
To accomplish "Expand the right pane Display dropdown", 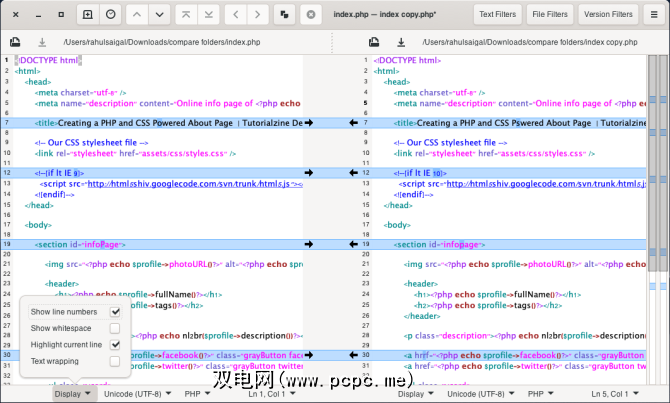I will pyautogui.click(x=415, y=395).
